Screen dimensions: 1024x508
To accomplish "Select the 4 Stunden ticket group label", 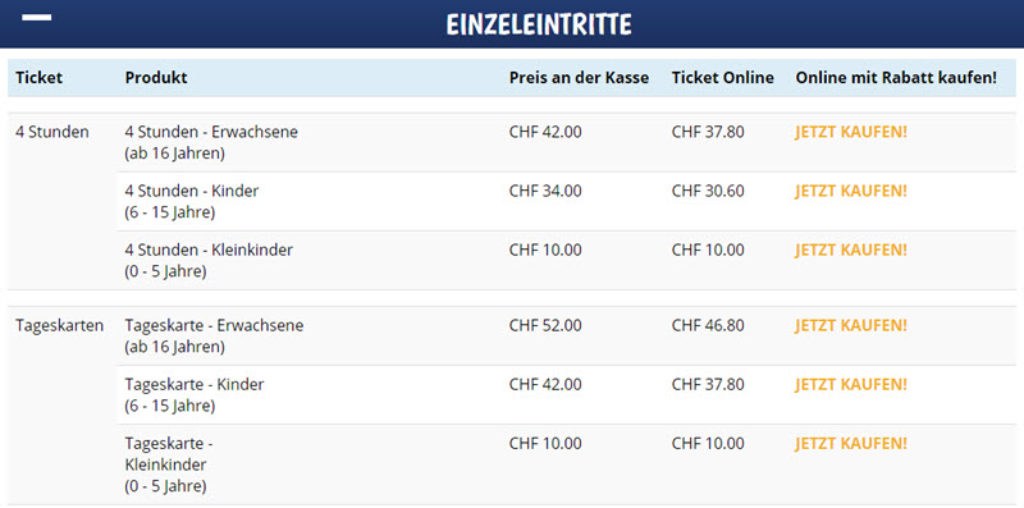I will (52, 132).
